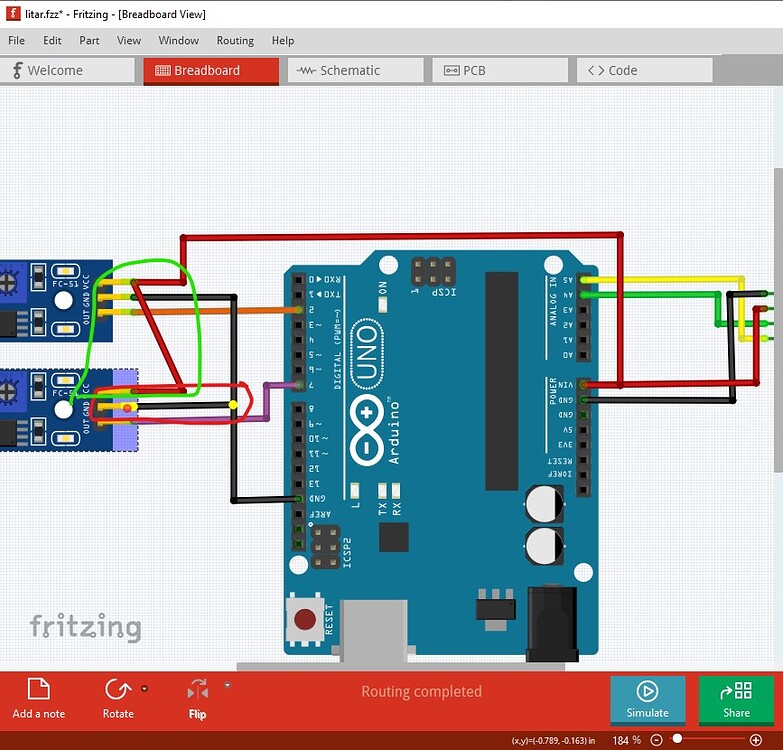Switch to the Schematic tab

click(x=356, y=70)
